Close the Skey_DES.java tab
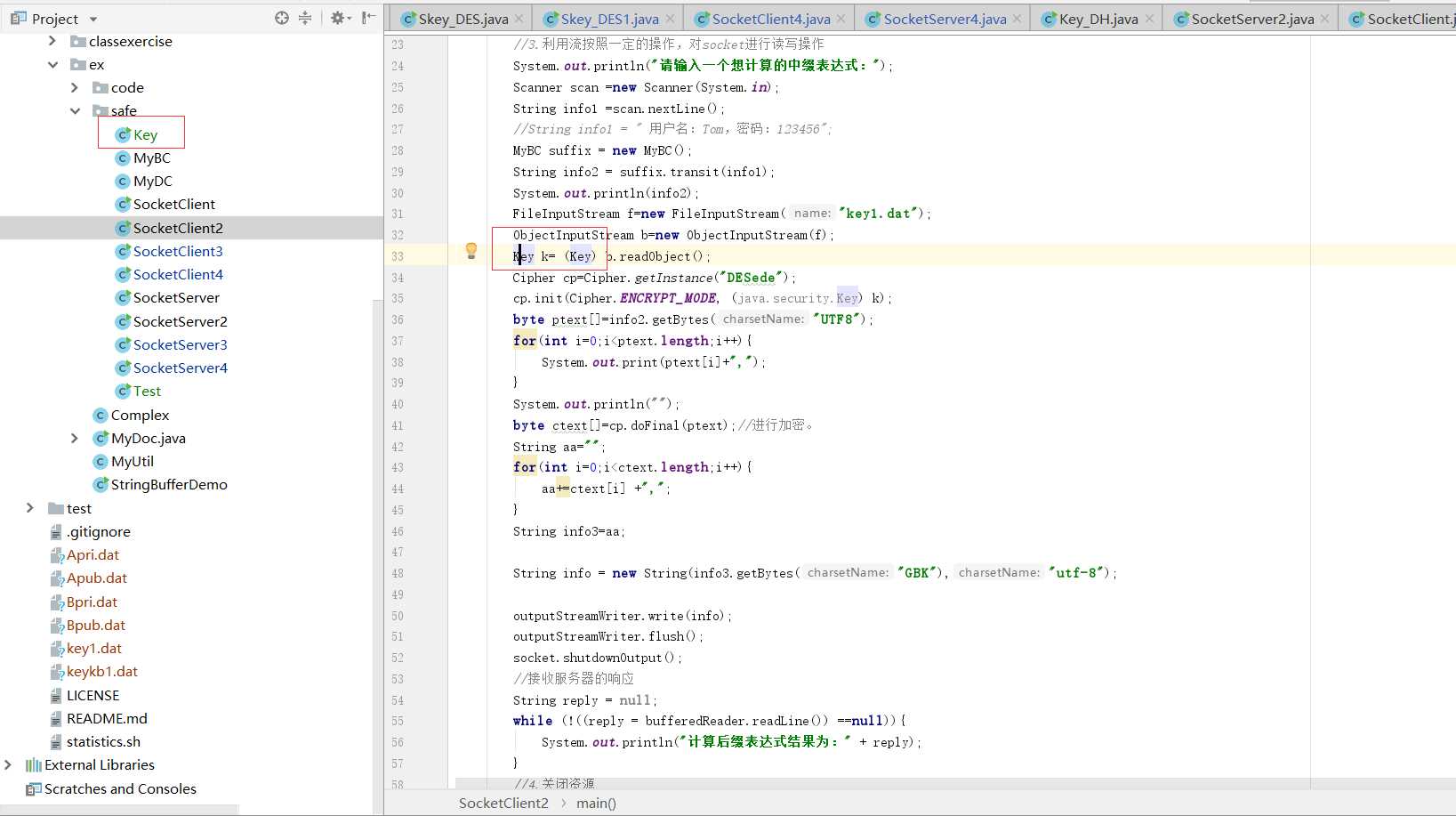The height and width of the screenshot is (816, 1456). (519, 19)
